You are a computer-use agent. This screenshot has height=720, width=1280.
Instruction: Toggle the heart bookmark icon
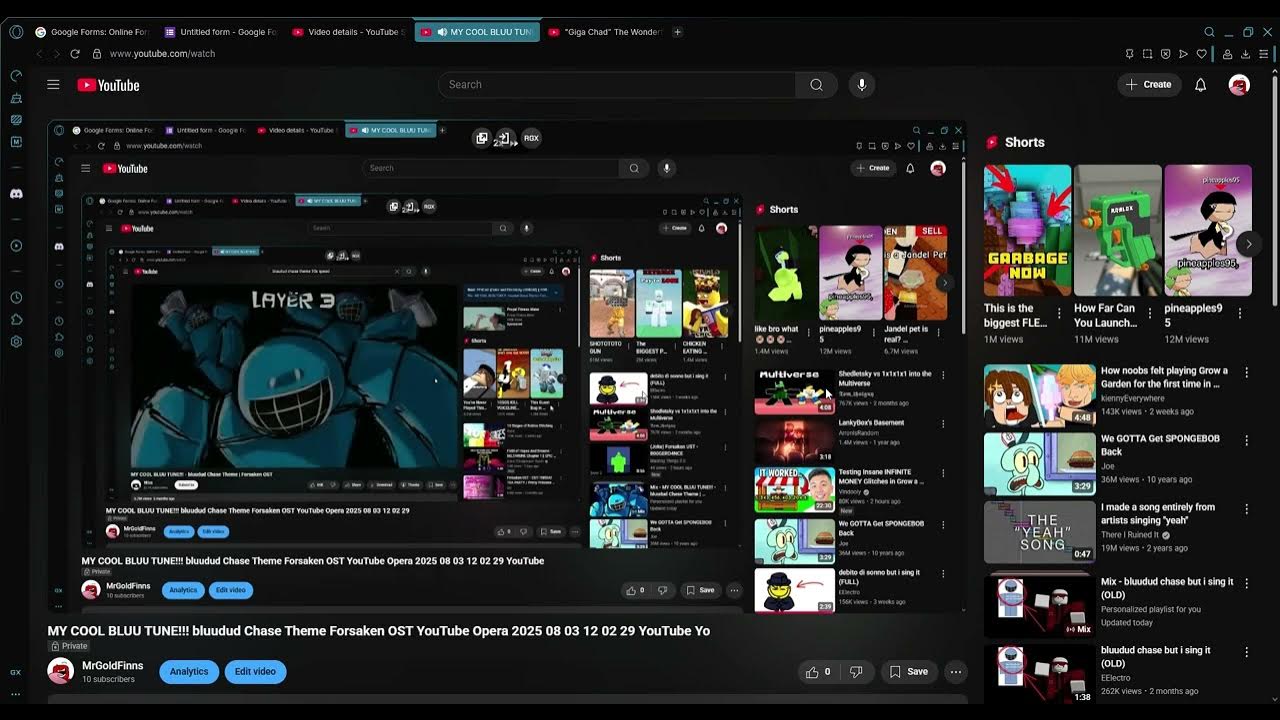(1202, 54)
